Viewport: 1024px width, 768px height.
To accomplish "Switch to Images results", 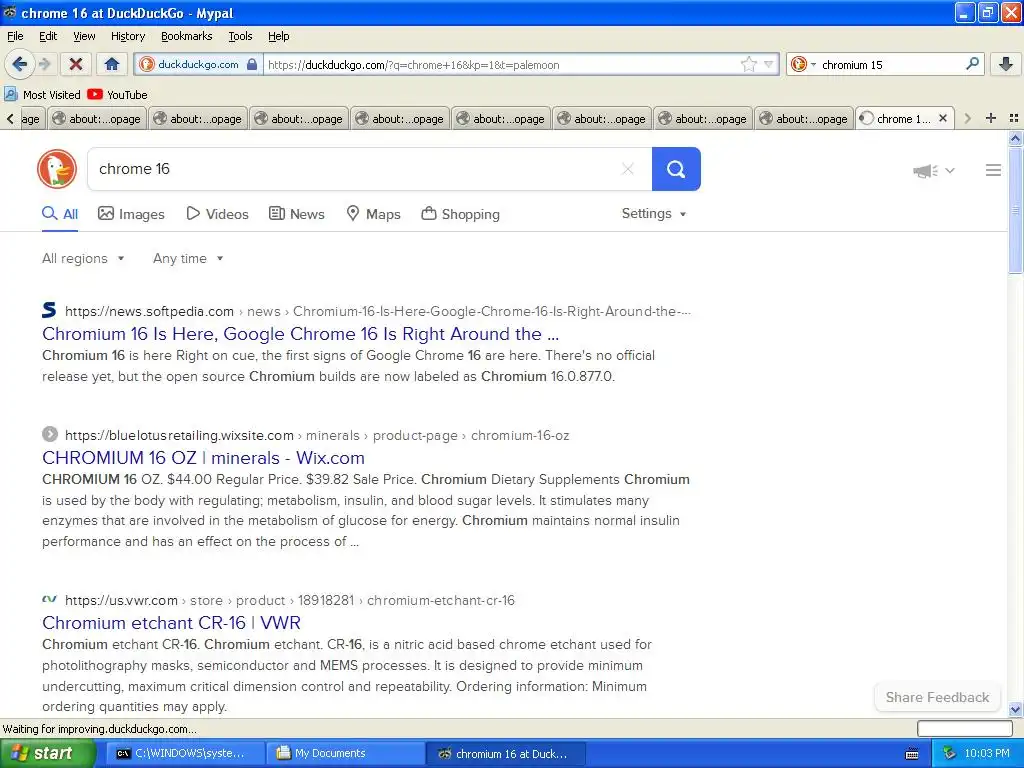I will coord(131,214).
